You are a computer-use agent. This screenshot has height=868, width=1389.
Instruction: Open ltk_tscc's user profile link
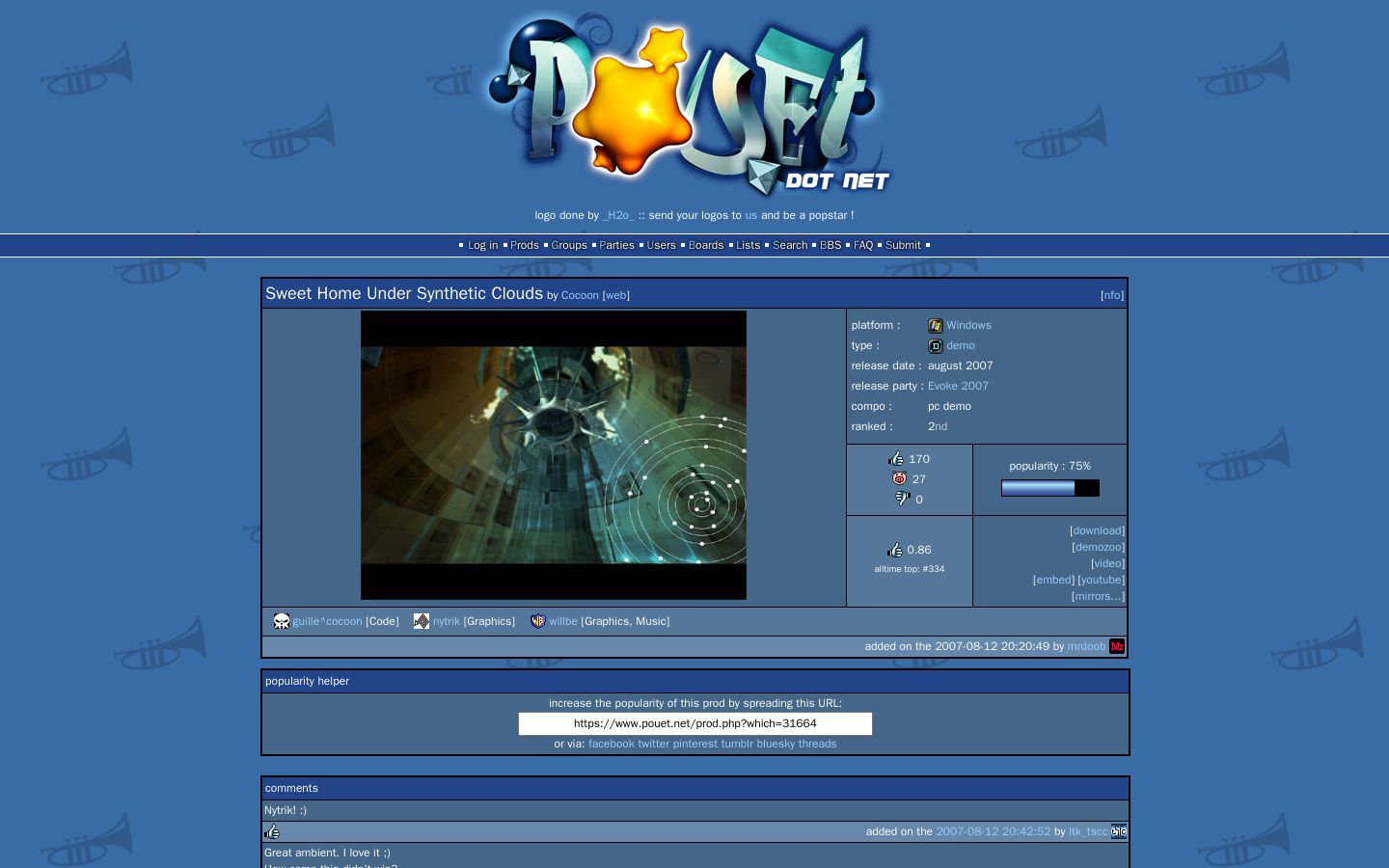click(x=1088, y=831)
